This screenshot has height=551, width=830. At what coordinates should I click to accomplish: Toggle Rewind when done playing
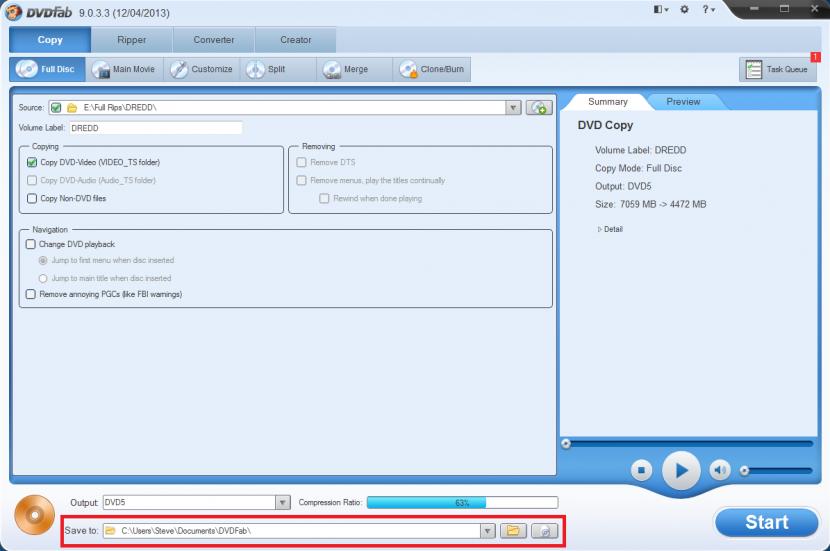click(x=324, y=198)
